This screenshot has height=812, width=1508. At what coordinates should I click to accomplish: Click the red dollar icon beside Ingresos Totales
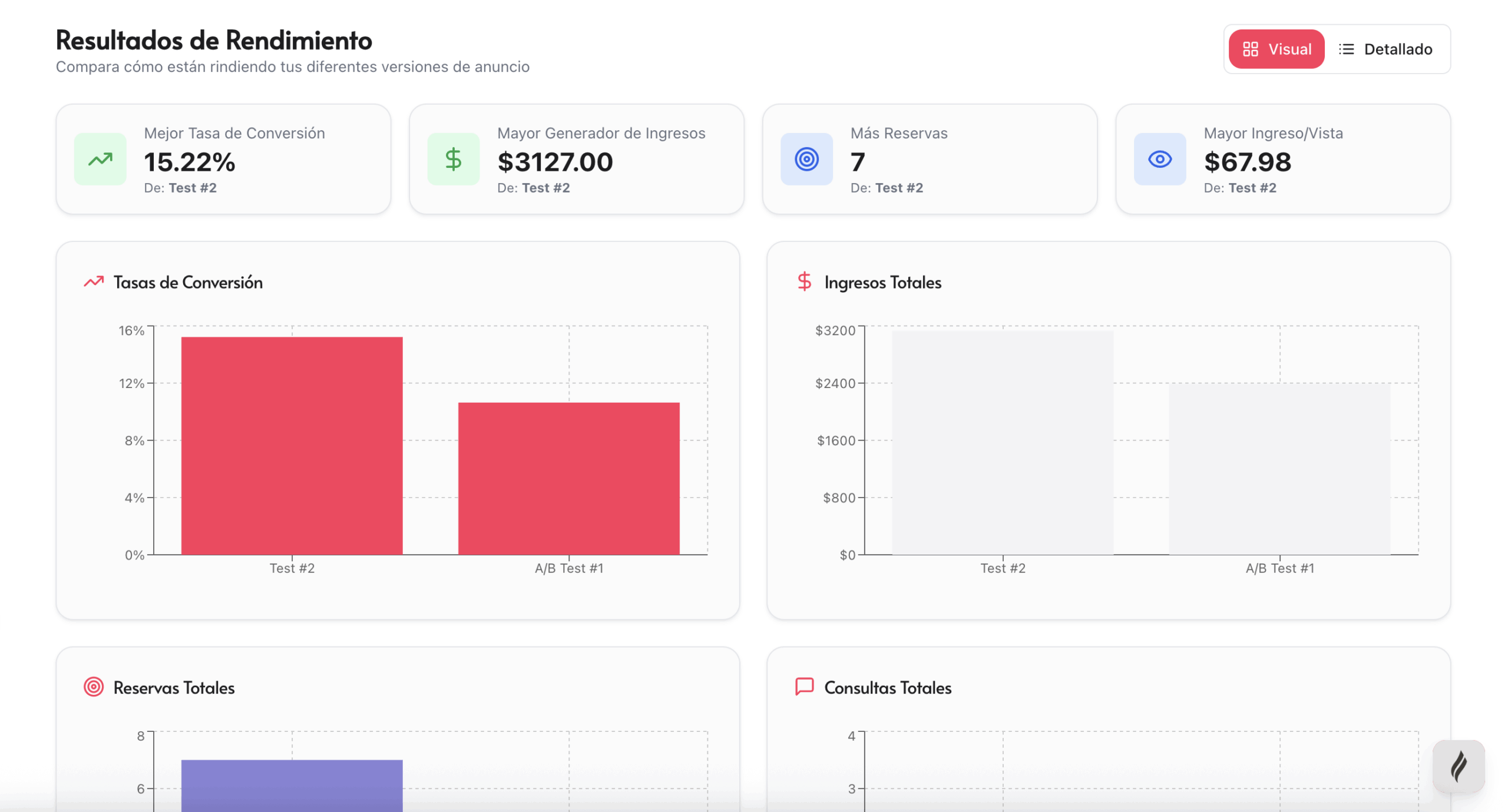click(x=803, y=282)
